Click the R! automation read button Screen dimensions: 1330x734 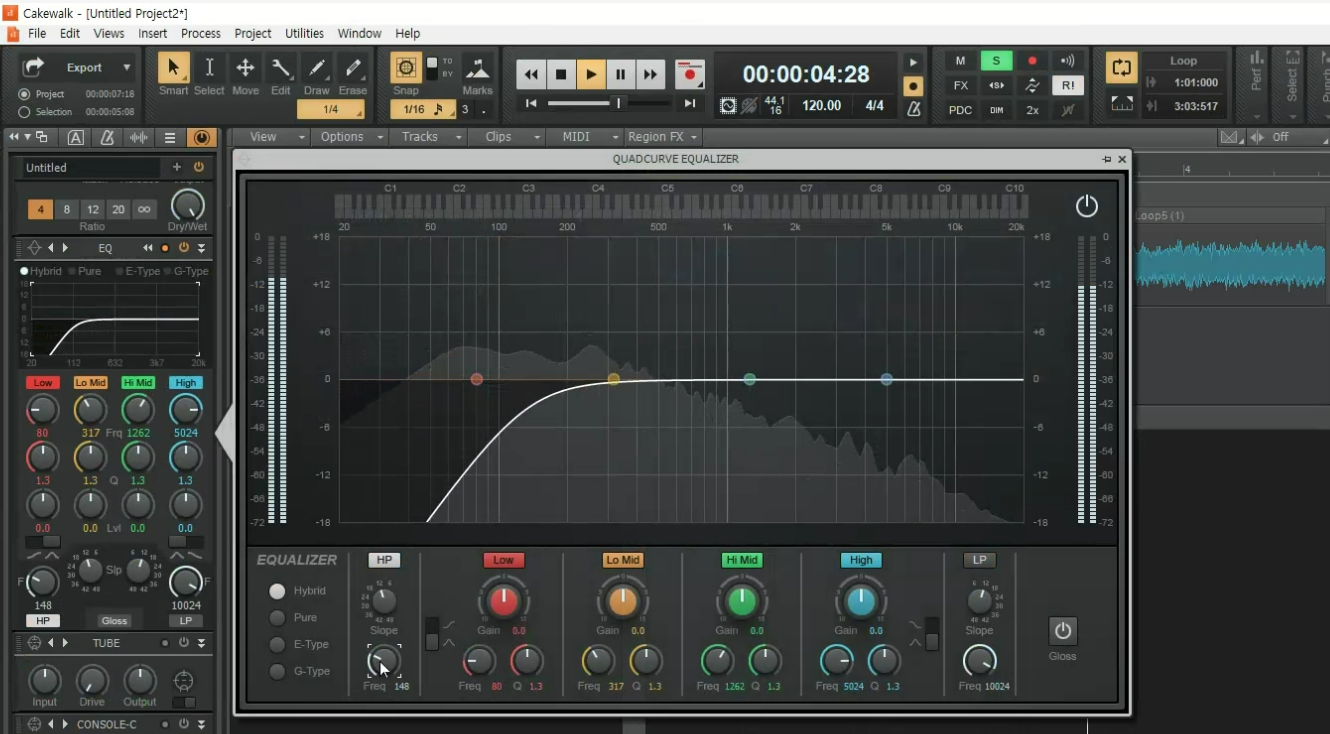pos(1068,86)
